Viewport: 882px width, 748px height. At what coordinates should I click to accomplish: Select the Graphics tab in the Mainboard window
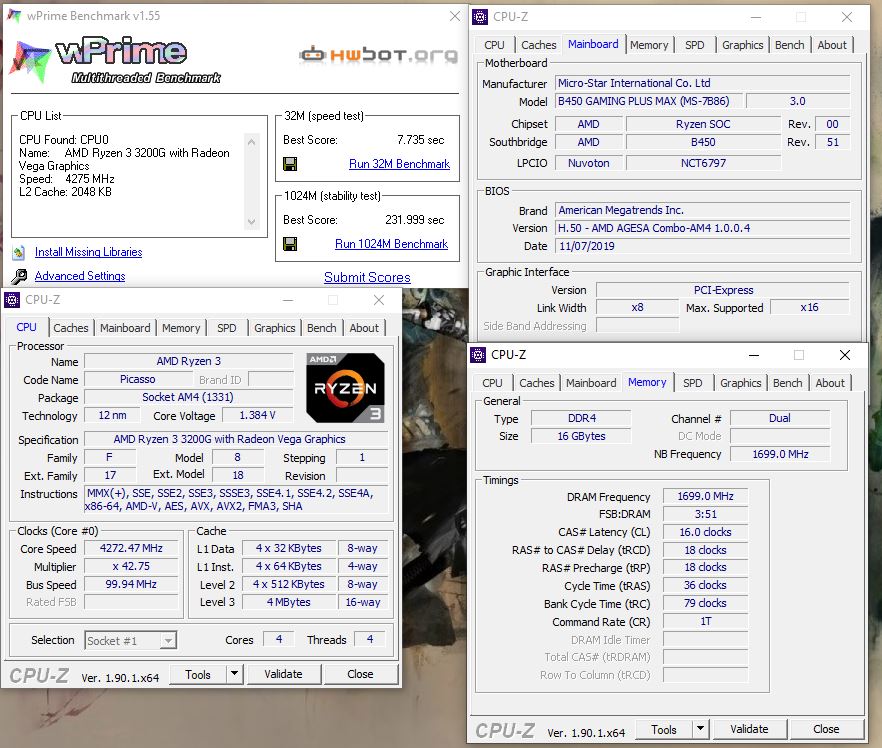pos(742,45)
